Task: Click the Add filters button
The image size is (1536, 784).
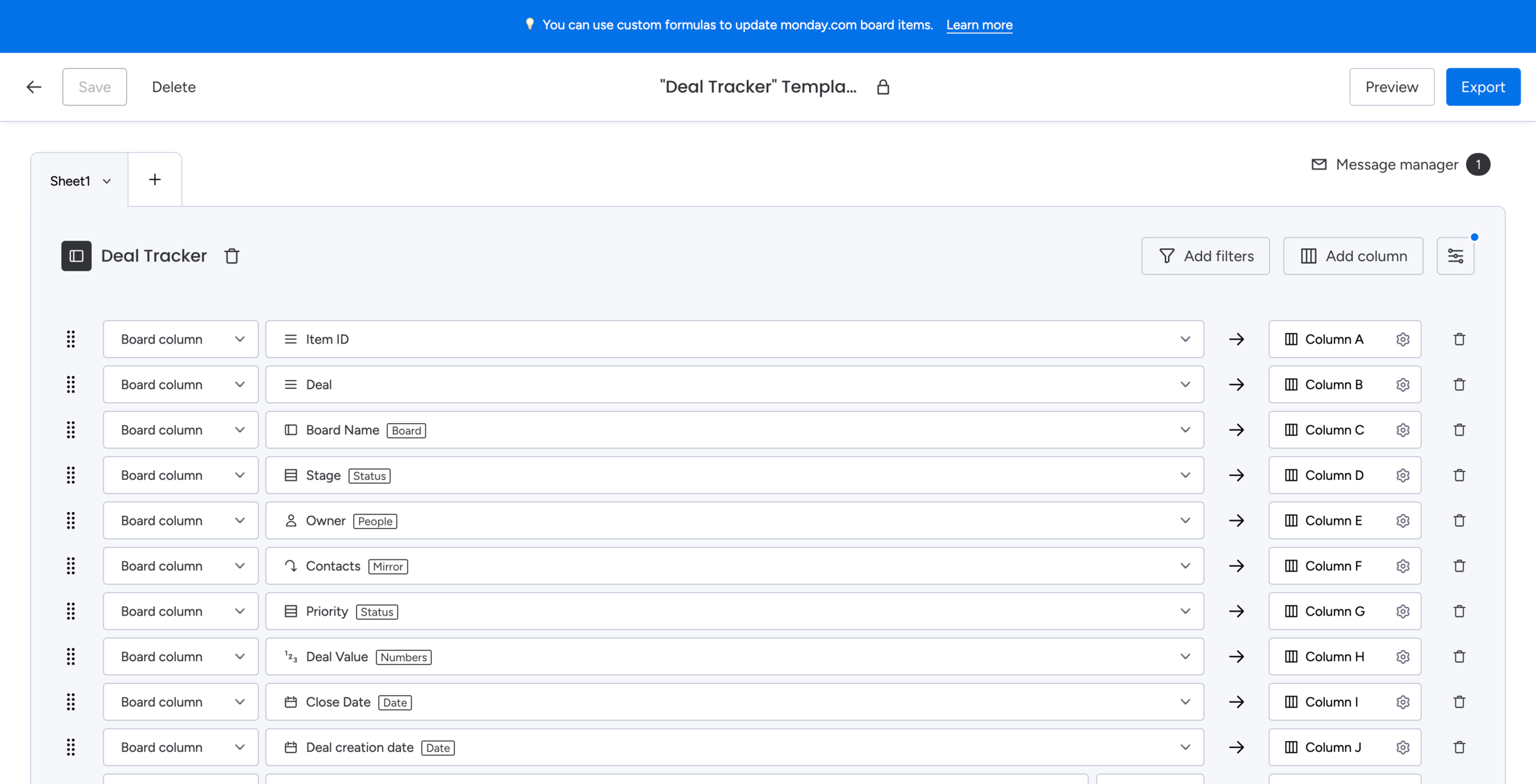Action: [1205, 256]
